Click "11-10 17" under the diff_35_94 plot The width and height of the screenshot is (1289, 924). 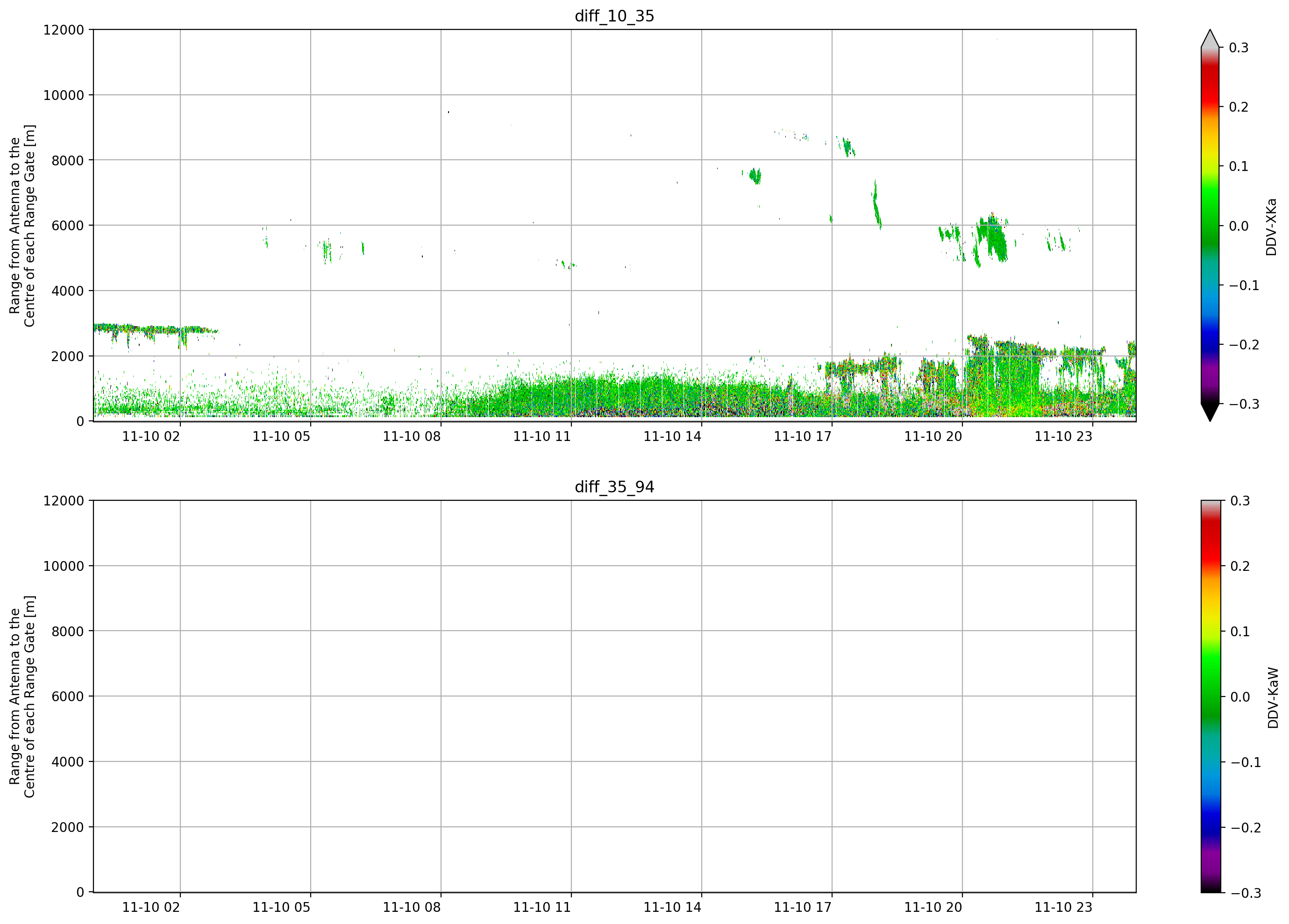tap(803, 908)
